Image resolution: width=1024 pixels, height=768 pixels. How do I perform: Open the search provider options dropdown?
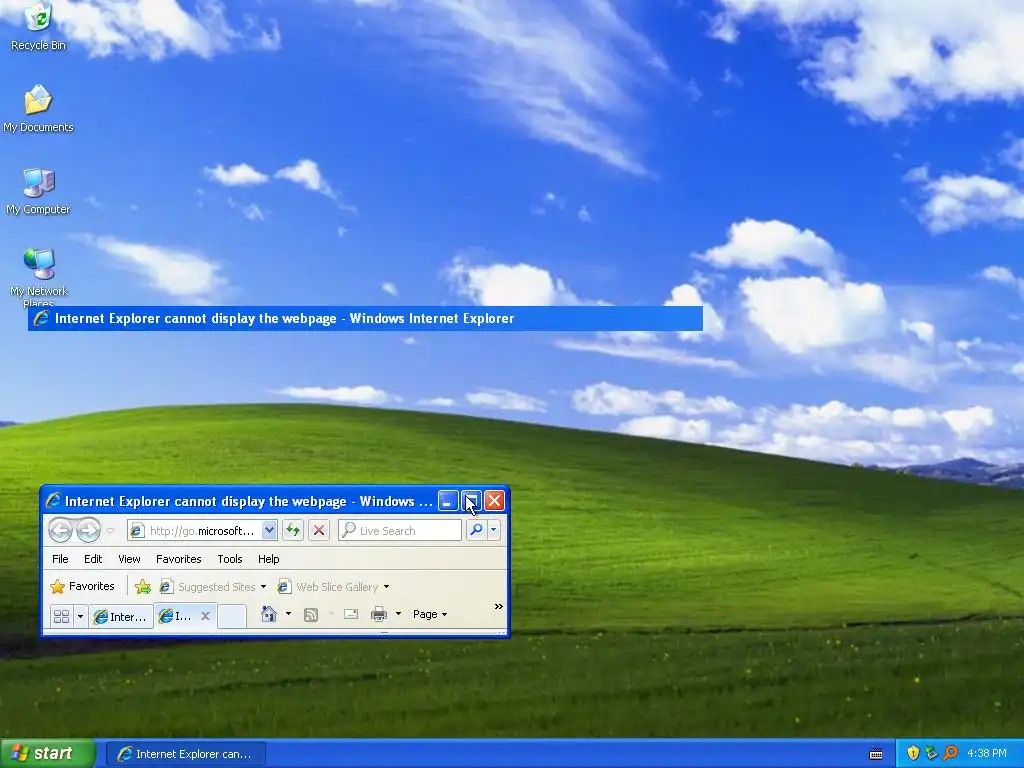(494, 530)
